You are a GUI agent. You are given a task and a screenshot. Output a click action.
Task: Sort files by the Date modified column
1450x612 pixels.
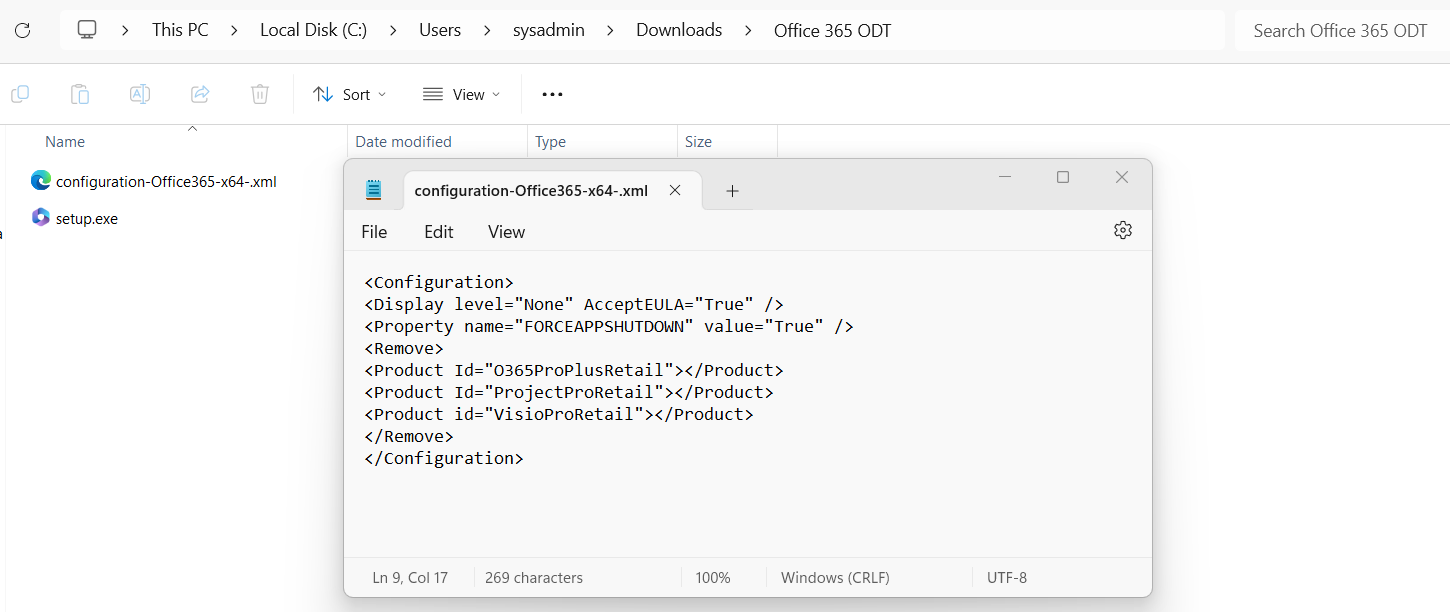402,141
